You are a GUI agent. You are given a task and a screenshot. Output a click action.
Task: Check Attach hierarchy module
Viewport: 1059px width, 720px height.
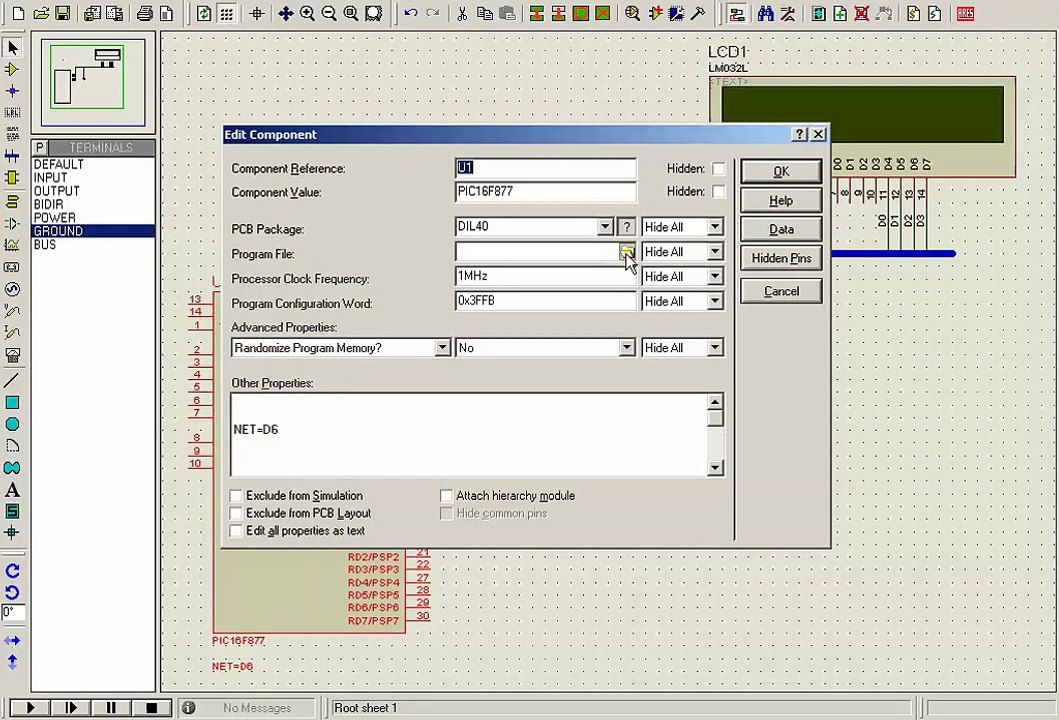coord(446,496)
